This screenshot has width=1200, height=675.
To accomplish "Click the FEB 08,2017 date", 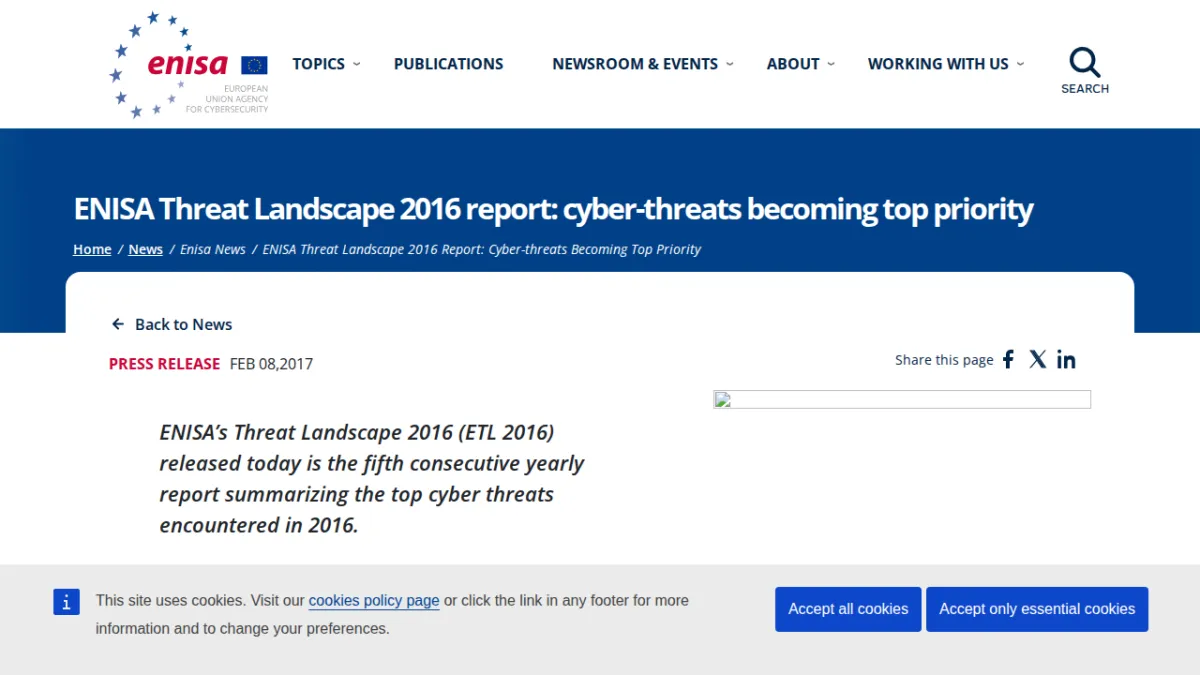I will coord(271,364).
